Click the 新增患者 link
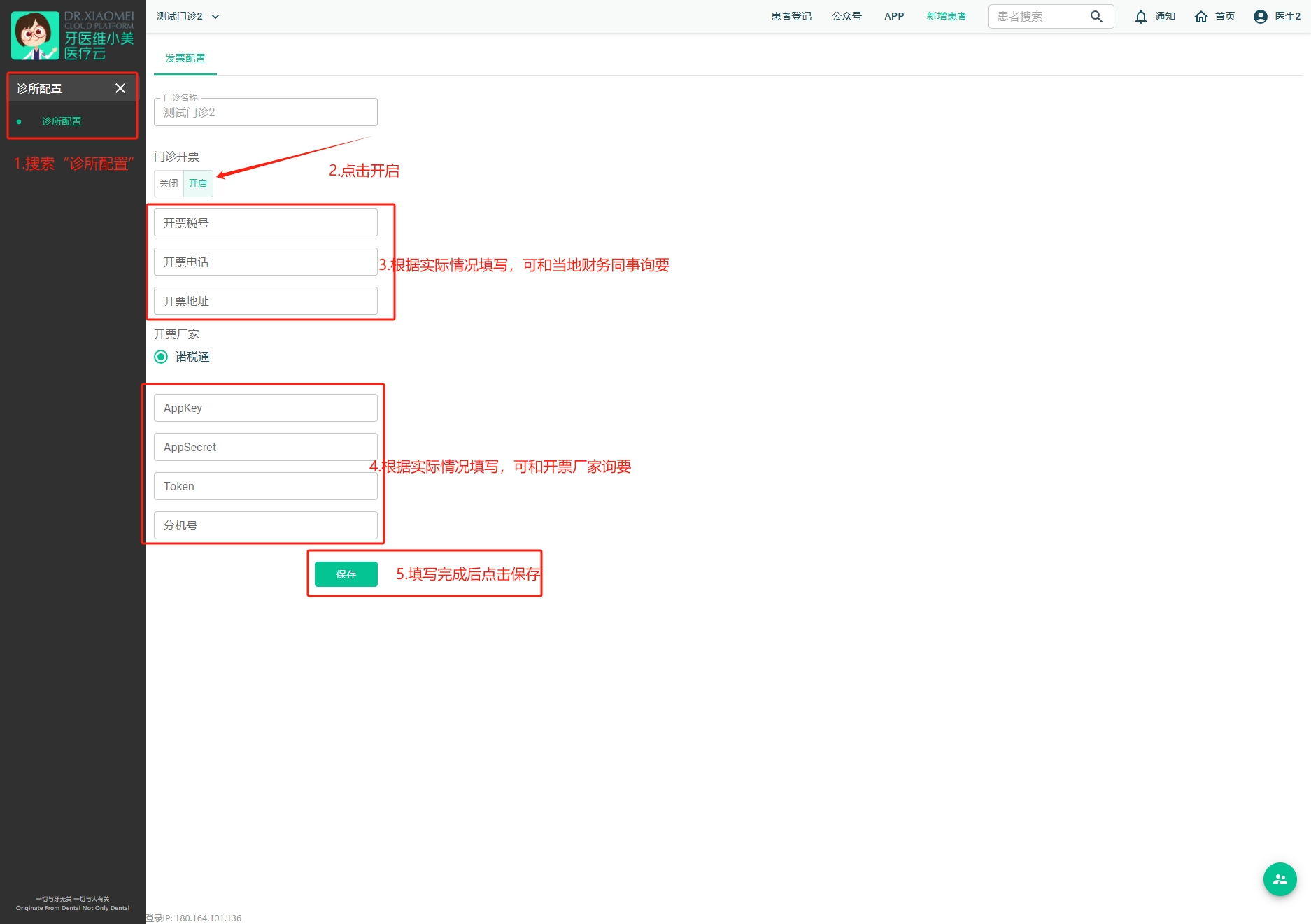Image resolution: width=1311 pixels, height=924 pixels. pyautogui.click(x=947, y=17)
